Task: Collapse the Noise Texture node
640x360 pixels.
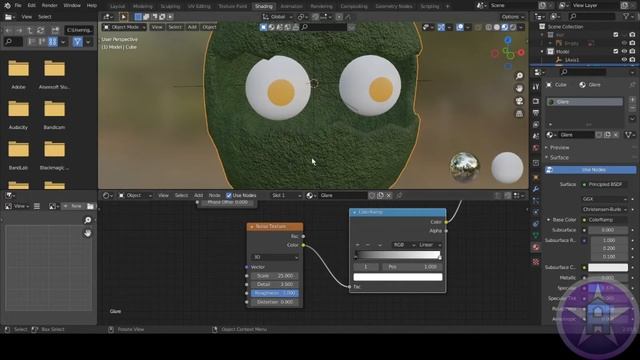Action: (252, 227)
